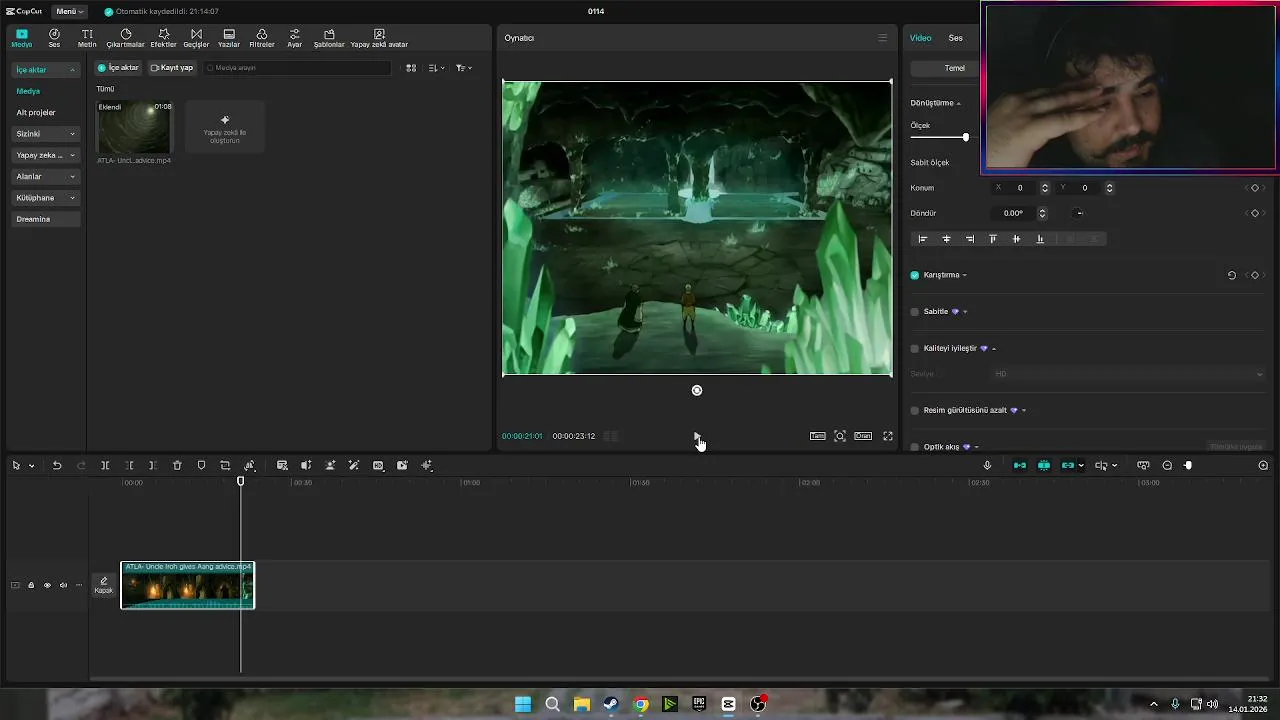The width and height of the screenshot is (1280, 720).
Task: Open the Yapay zekâ avatar tab
Action: tap(379, 38)
